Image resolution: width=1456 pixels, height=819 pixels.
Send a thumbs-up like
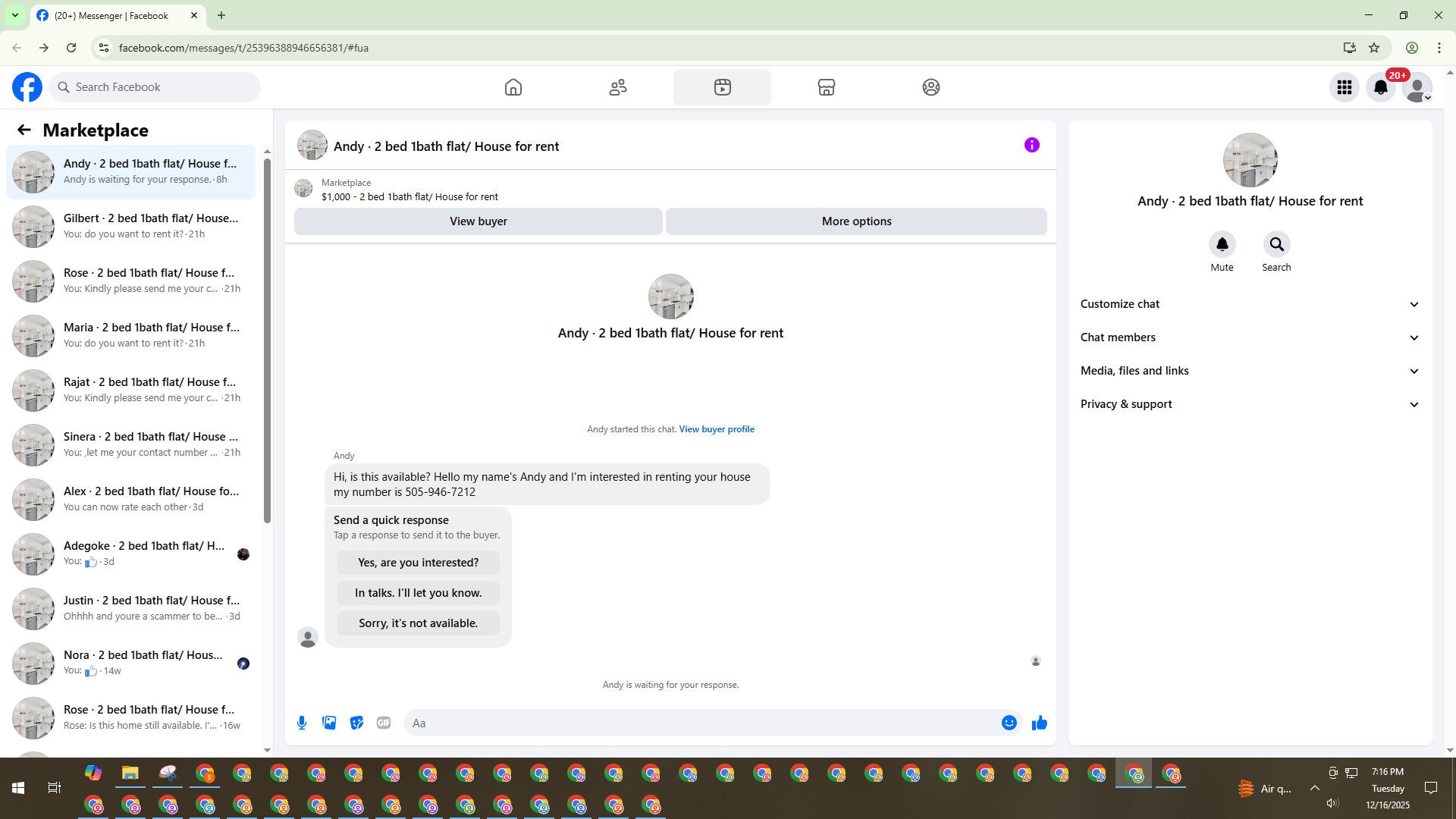tap(1040, 723)
